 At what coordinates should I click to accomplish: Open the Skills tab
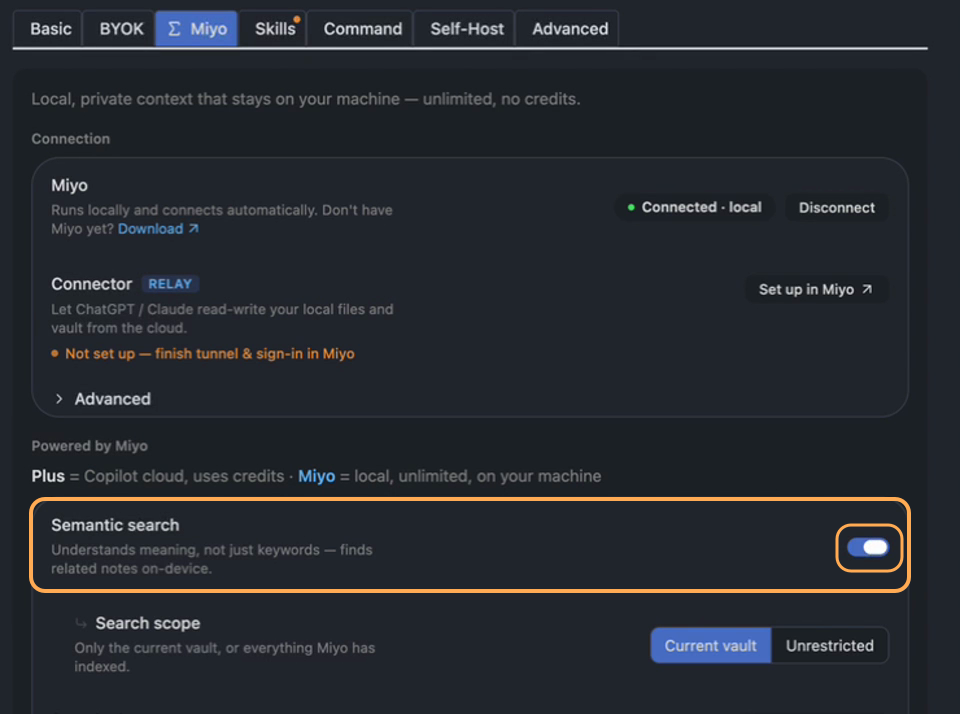[x=272, y=28]
